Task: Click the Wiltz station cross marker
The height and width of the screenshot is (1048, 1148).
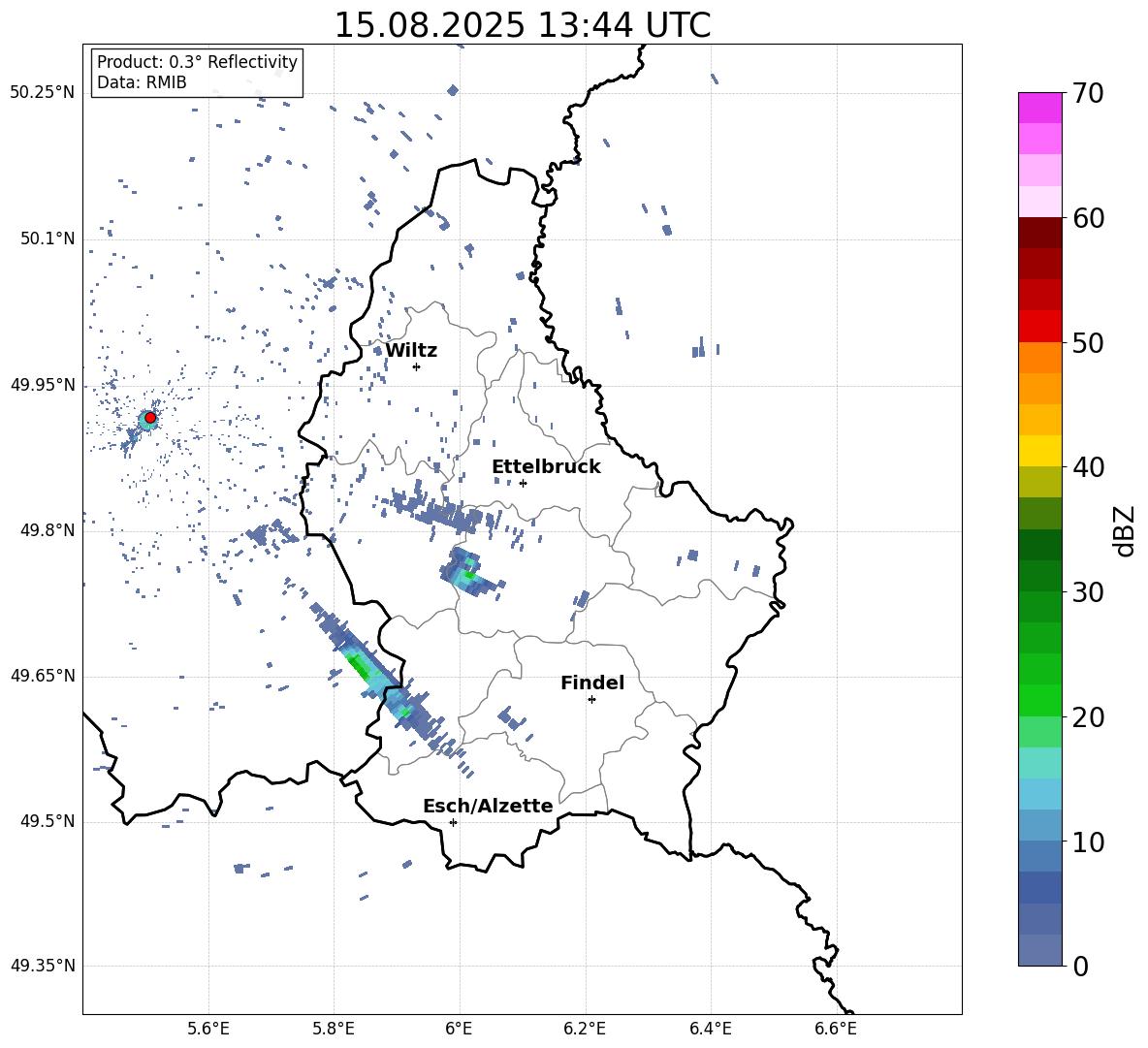Action: click(416, 366)
